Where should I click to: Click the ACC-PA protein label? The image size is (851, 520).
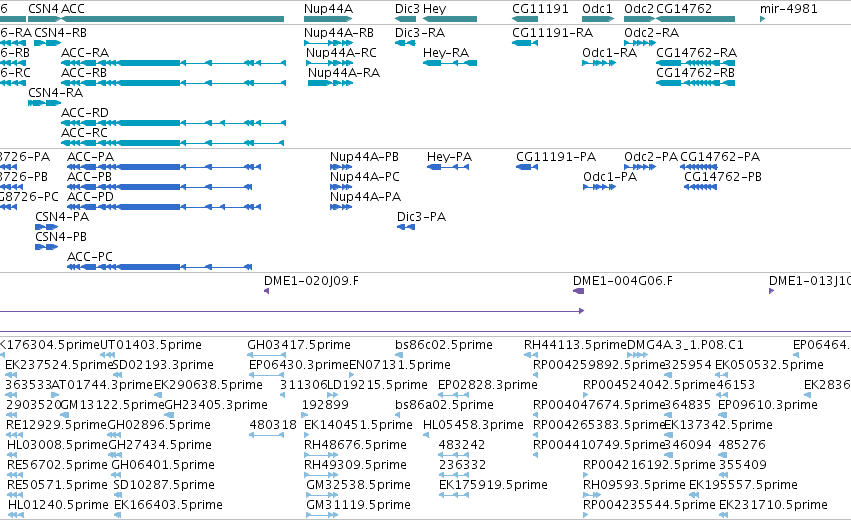[x=90, y=157]
